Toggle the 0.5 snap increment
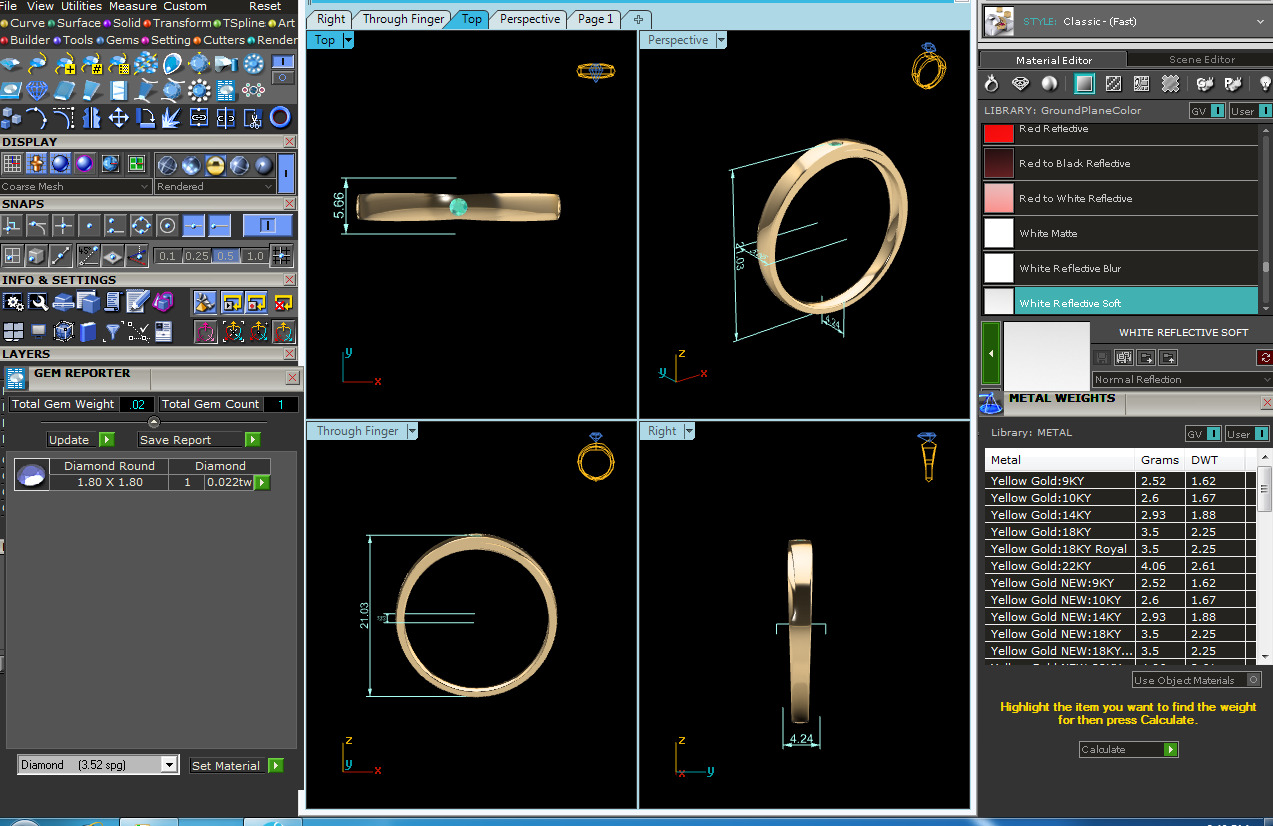The image size is (1273, 826). (x=226, y=256)
